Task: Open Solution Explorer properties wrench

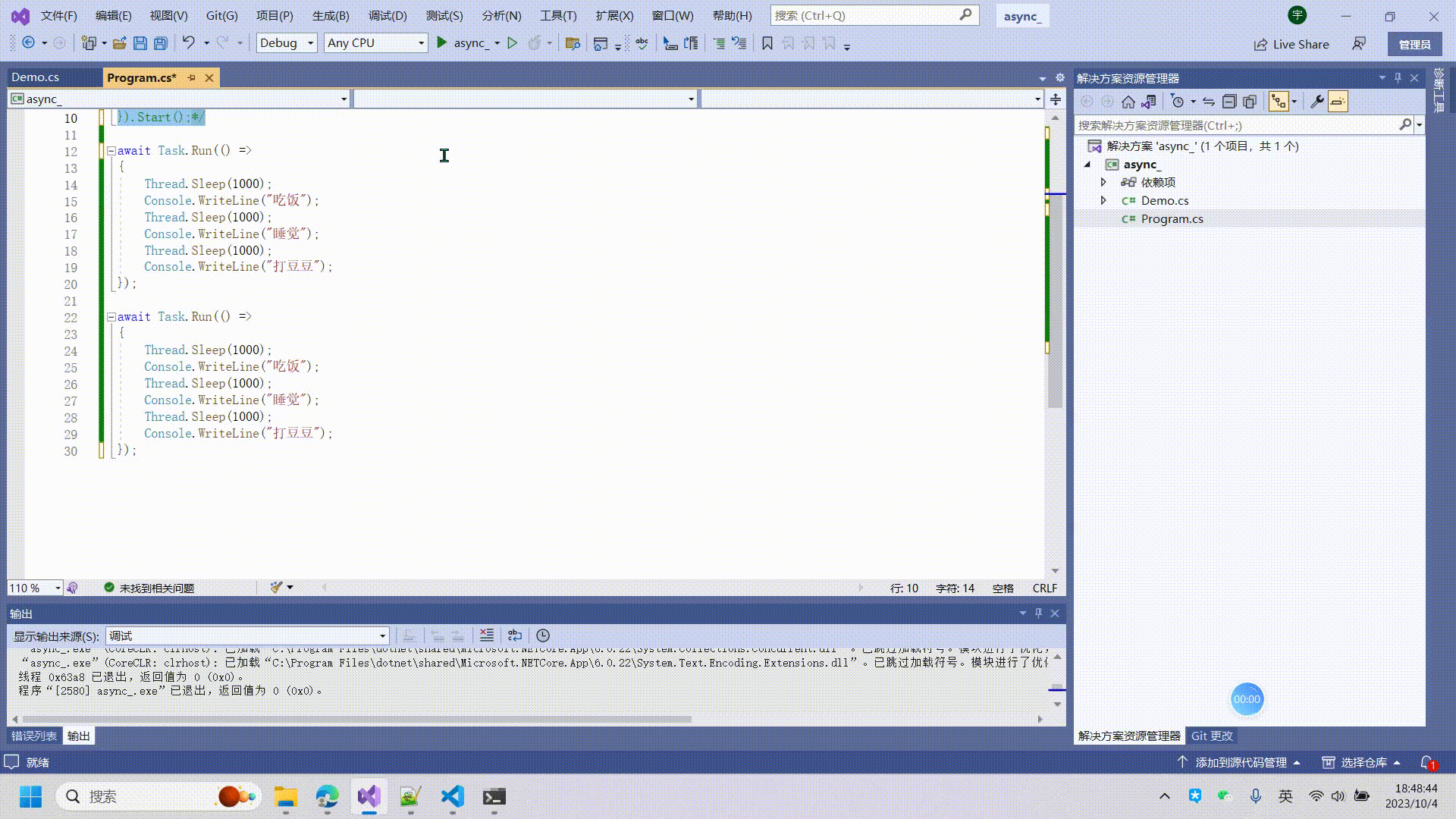Action: [x=1317, y=101]
